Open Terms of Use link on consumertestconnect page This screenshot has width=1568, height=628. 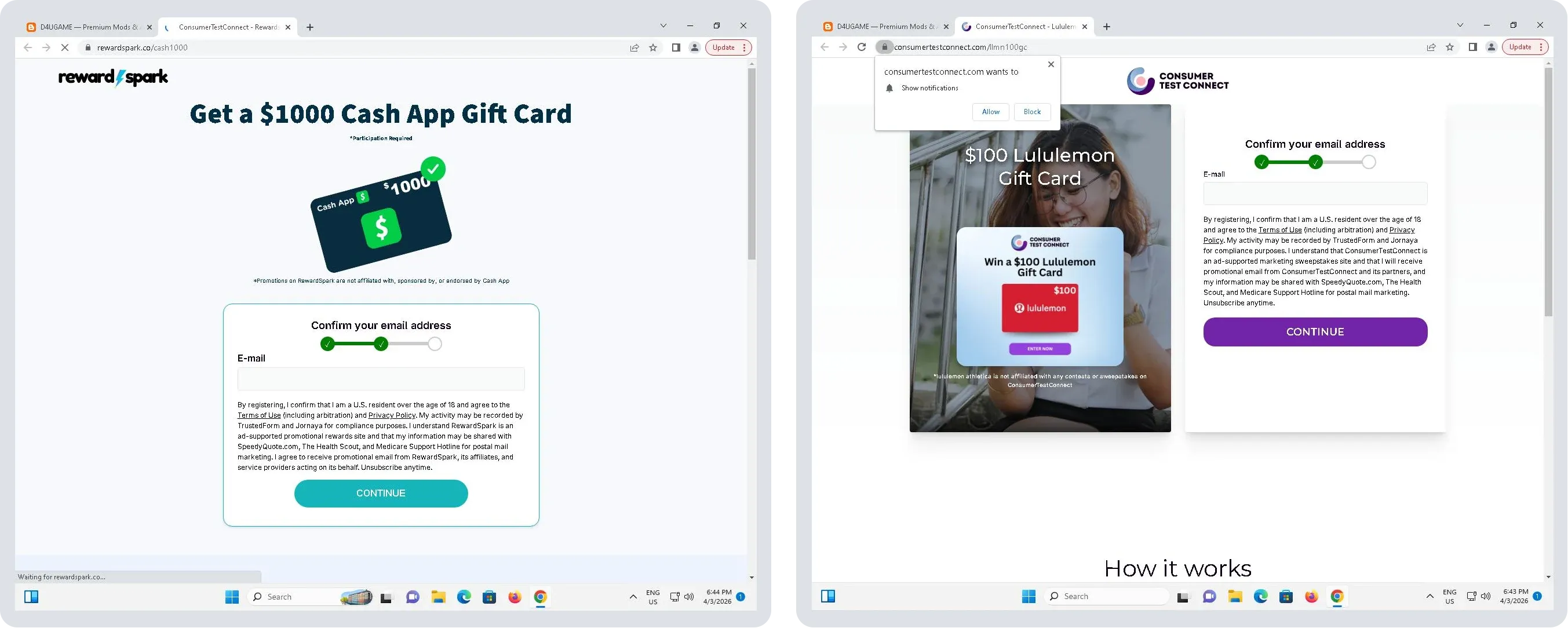tap(1279, 230)
